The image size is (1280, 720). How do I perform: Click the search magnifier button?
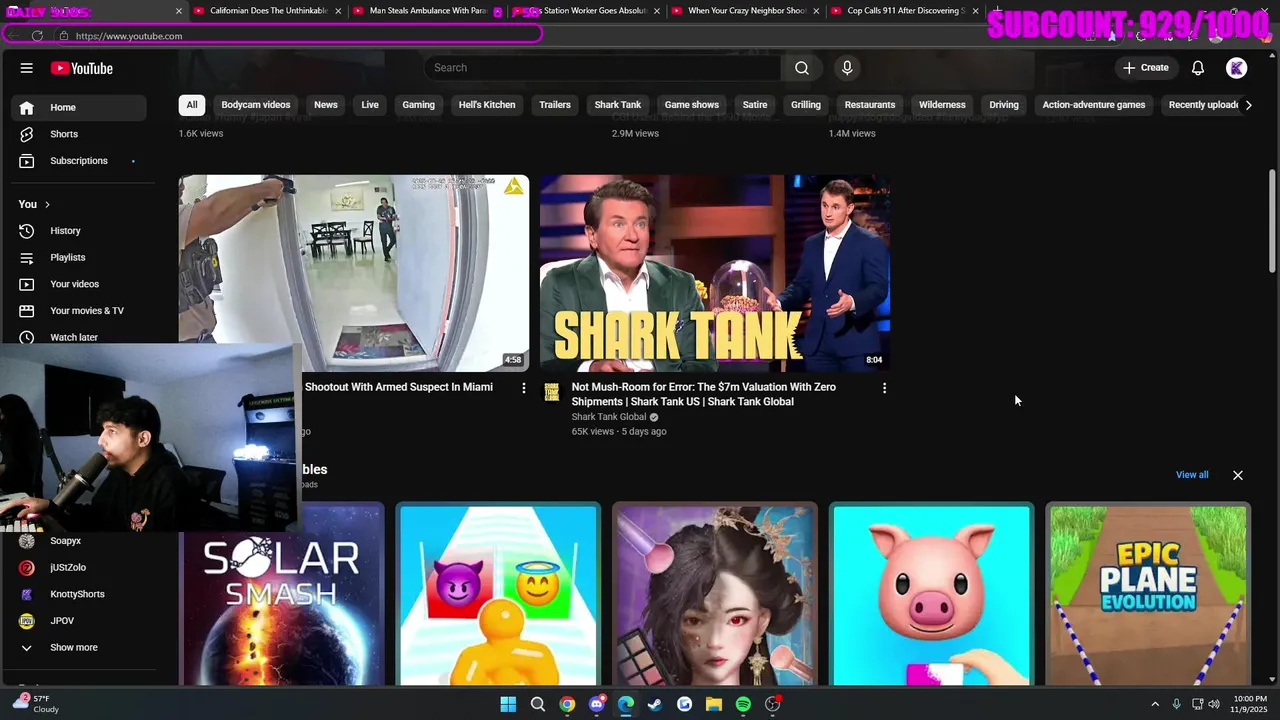coord(801,68)
